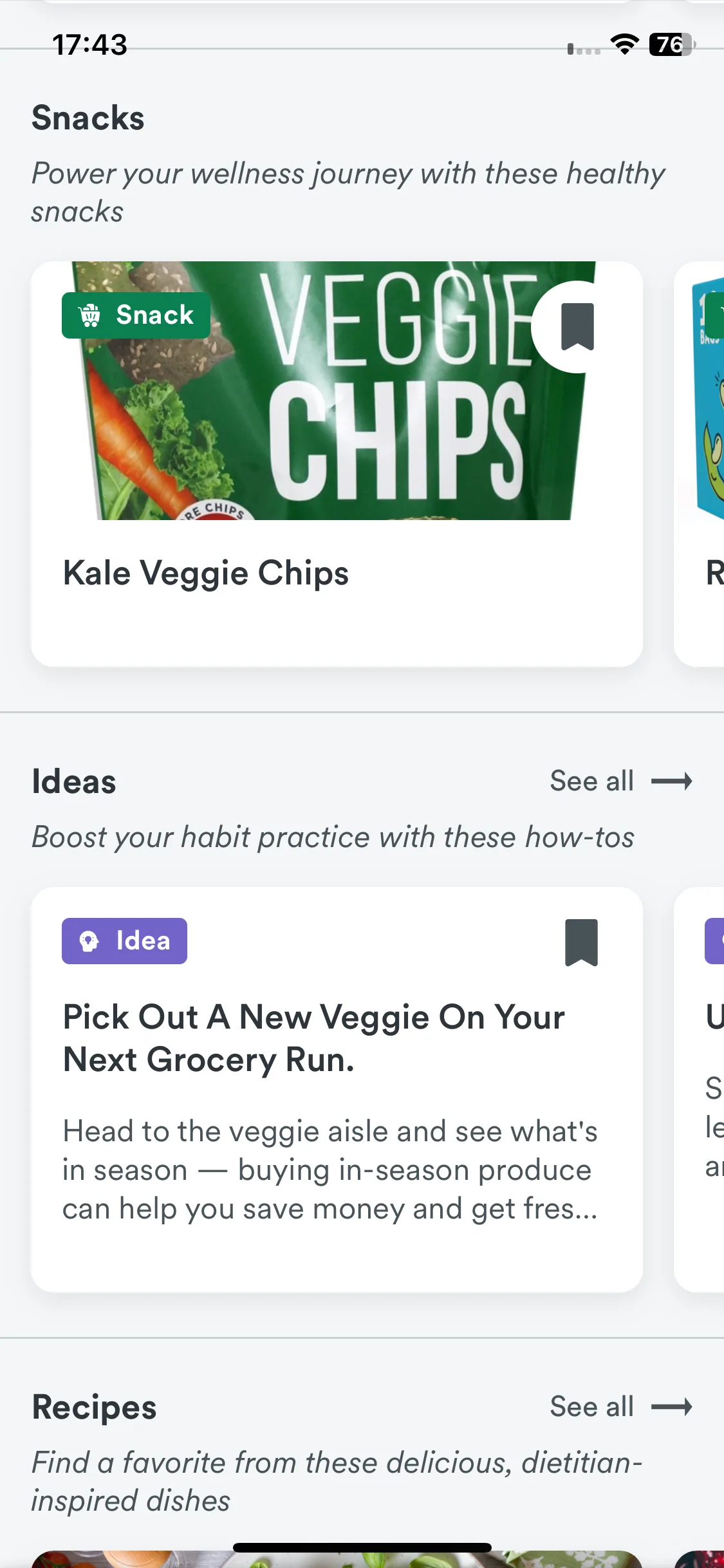Tap the next idea card peeking at right

pyautogui.click(x=699, y=1089)
